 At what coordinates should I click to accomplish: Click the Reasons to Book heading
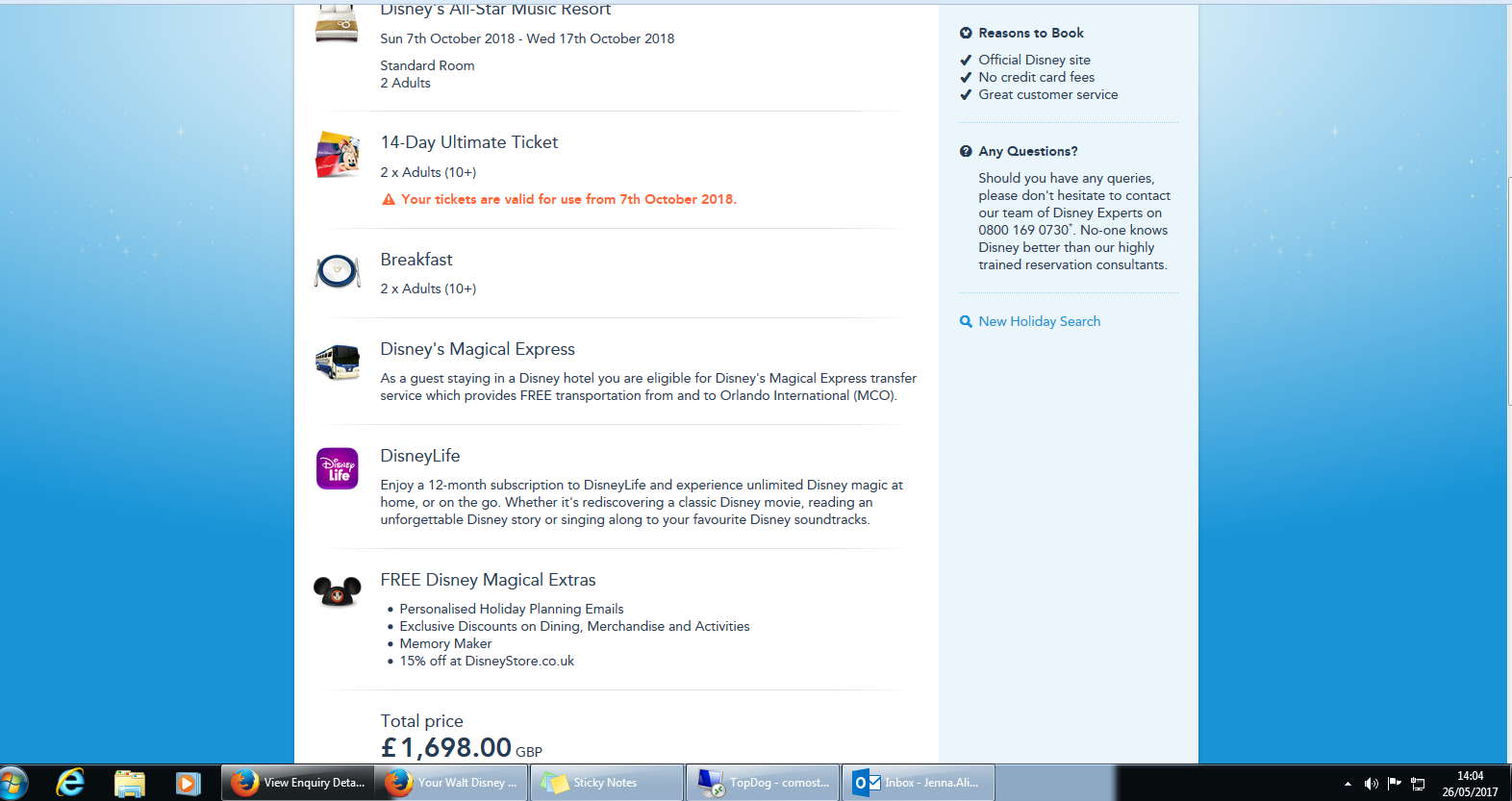(1031, 33)
